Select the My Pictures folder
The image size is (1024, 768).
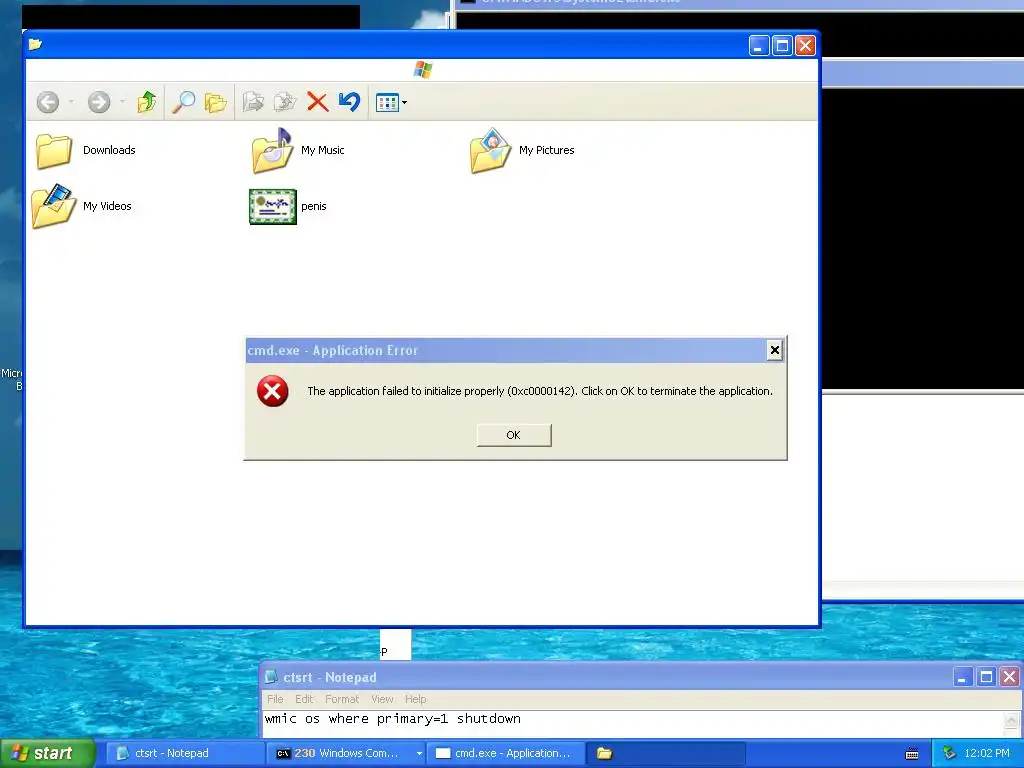pyautogui.click(x=522, y=150)
